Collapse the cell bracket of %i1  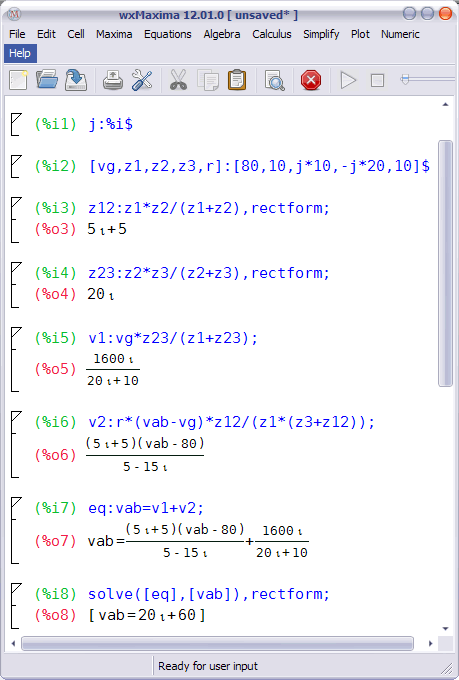click(15, 125)
